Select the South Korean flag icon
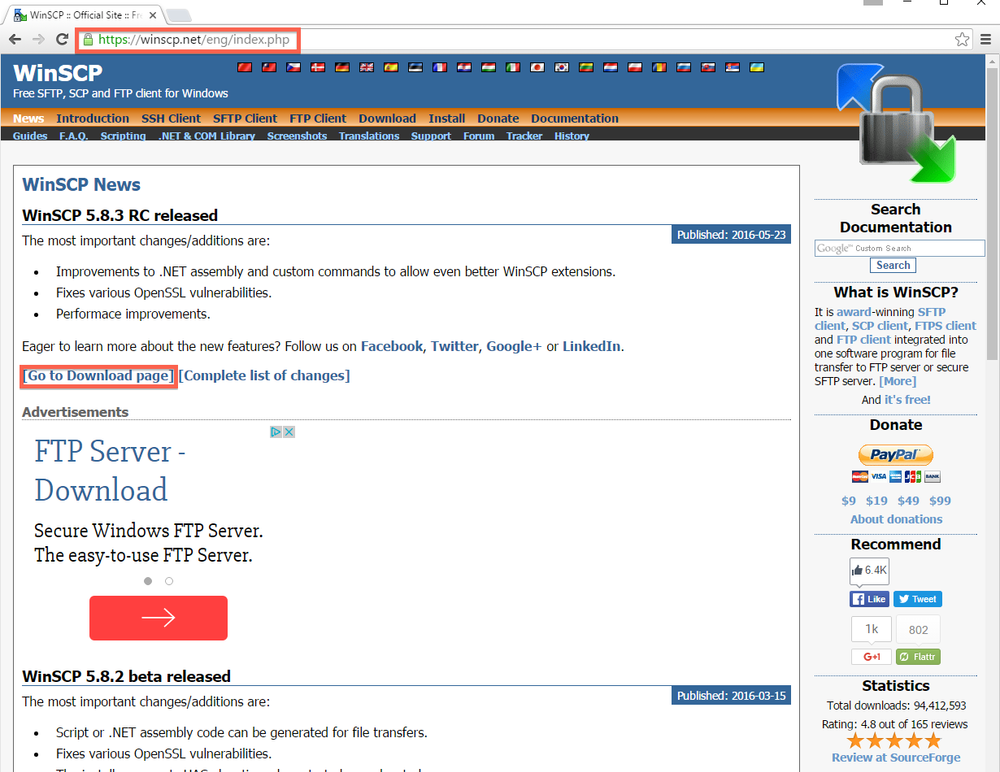The width and height of the screenshot is (1000, 772). click(x=562, y=67)
